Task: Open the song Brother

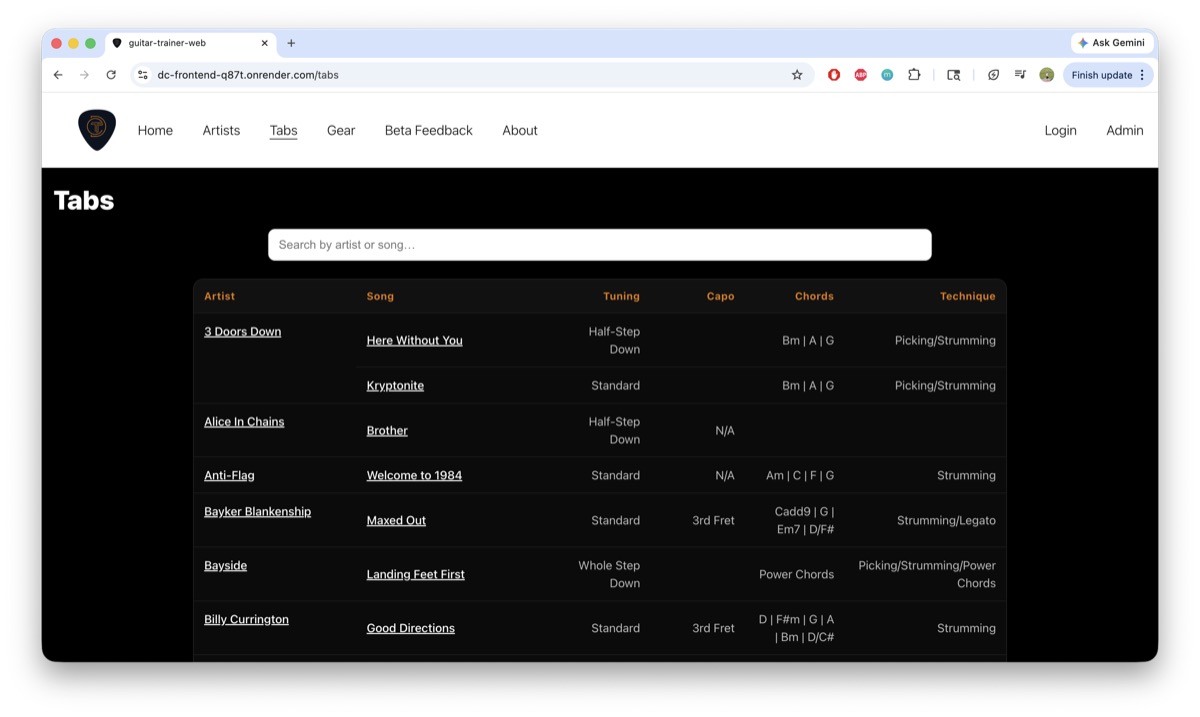Action: pyautogui.click(x=387, y=430)
